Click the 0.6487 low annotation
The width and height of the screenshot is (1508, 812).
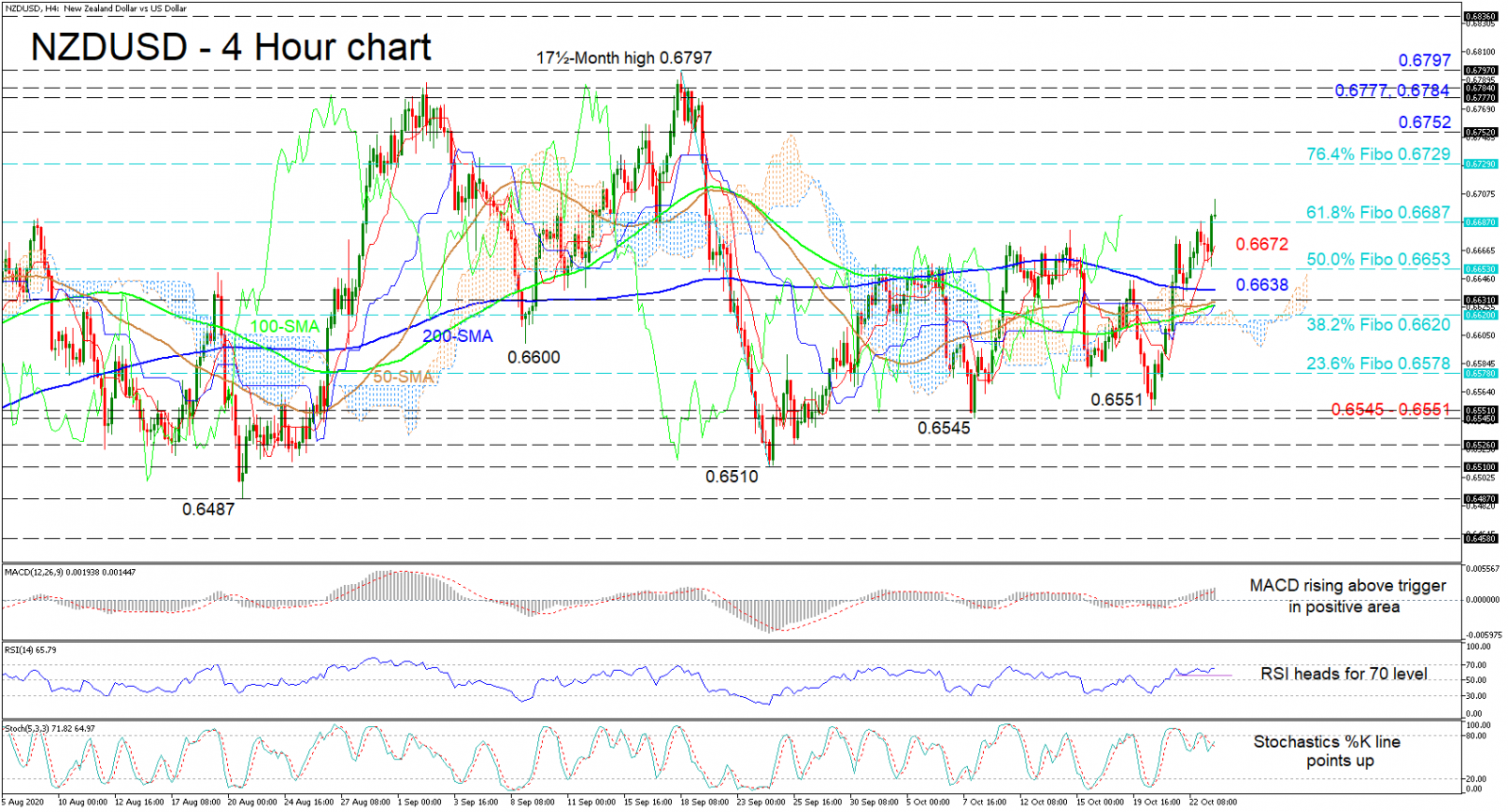208,510
